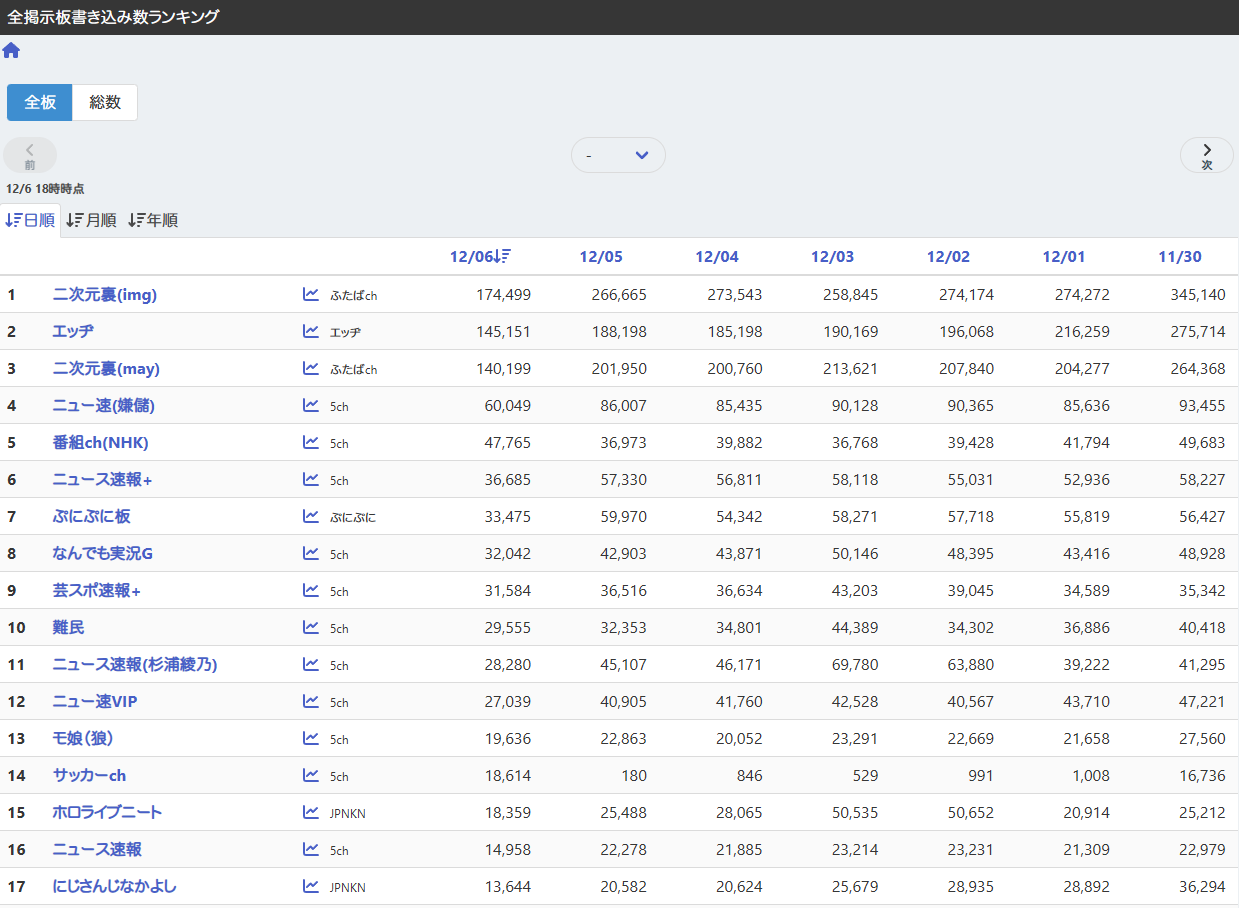Show graph icon for 番組ch(NHK)
The image size is (1239, 908).
pyautogui.click(x=311, y=442)
